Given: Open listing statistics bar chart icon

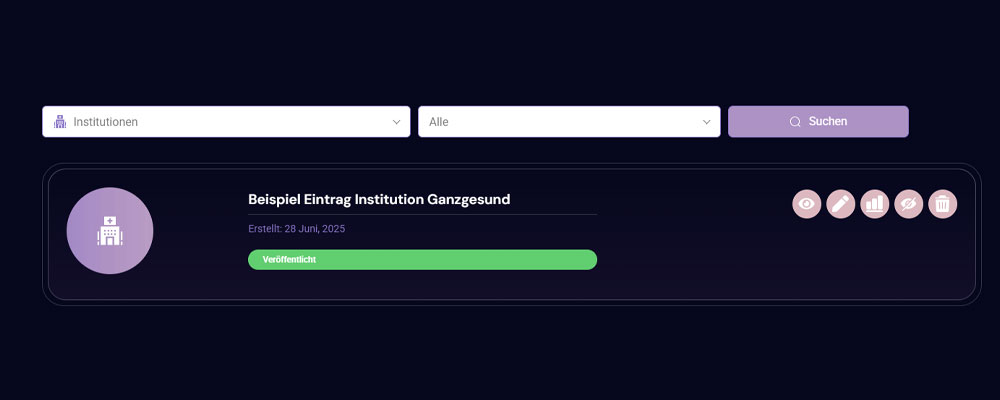Looking at the screenshot, I should (x=874, y=204).
